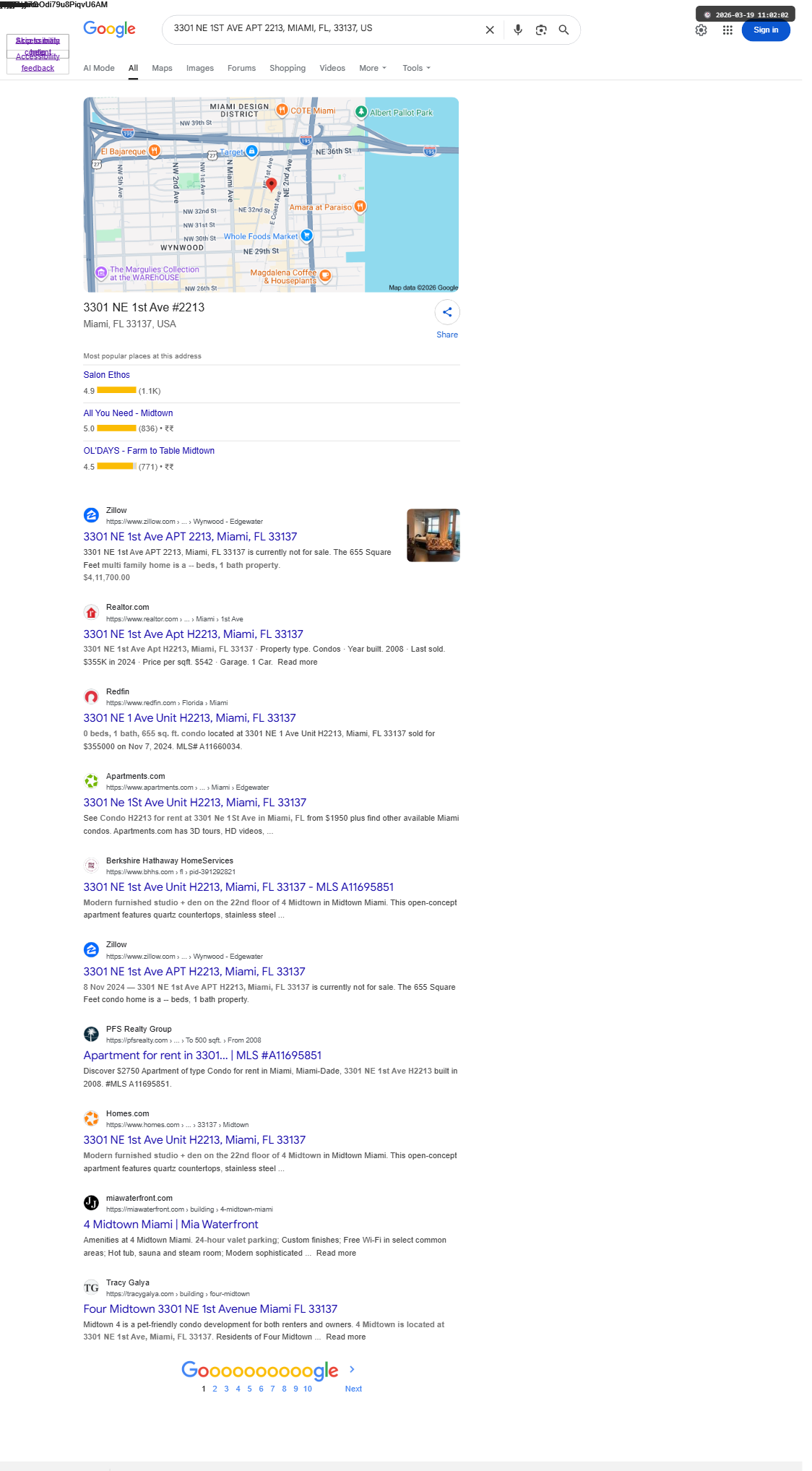Open search by image camera icon
The height and width of the screenshot is (1471, 812).
(541, 30)
